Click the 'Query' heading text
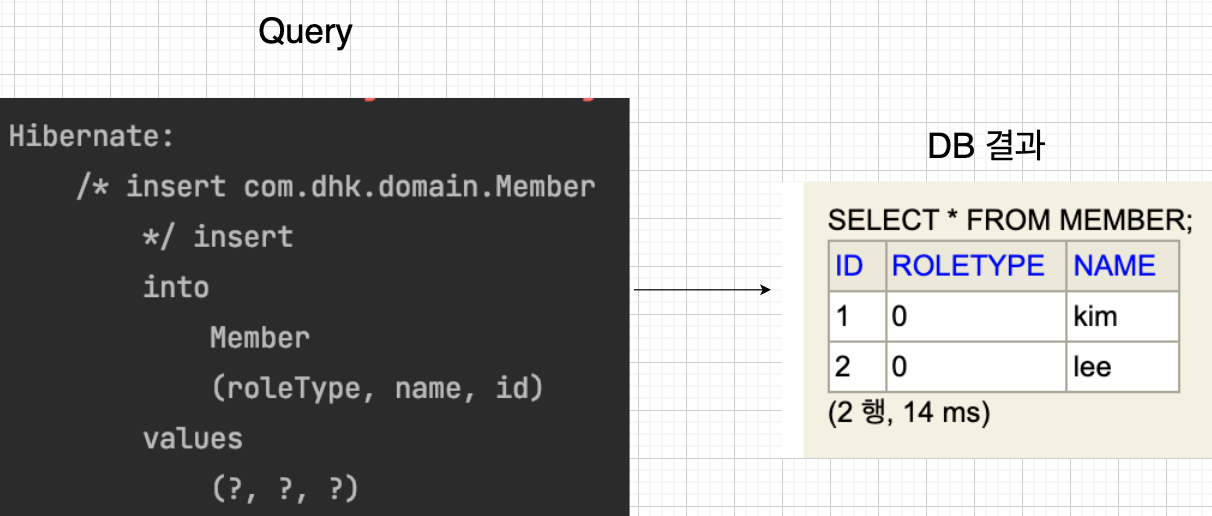Viewport: 1212px width, 516px height. click(305, 32)
